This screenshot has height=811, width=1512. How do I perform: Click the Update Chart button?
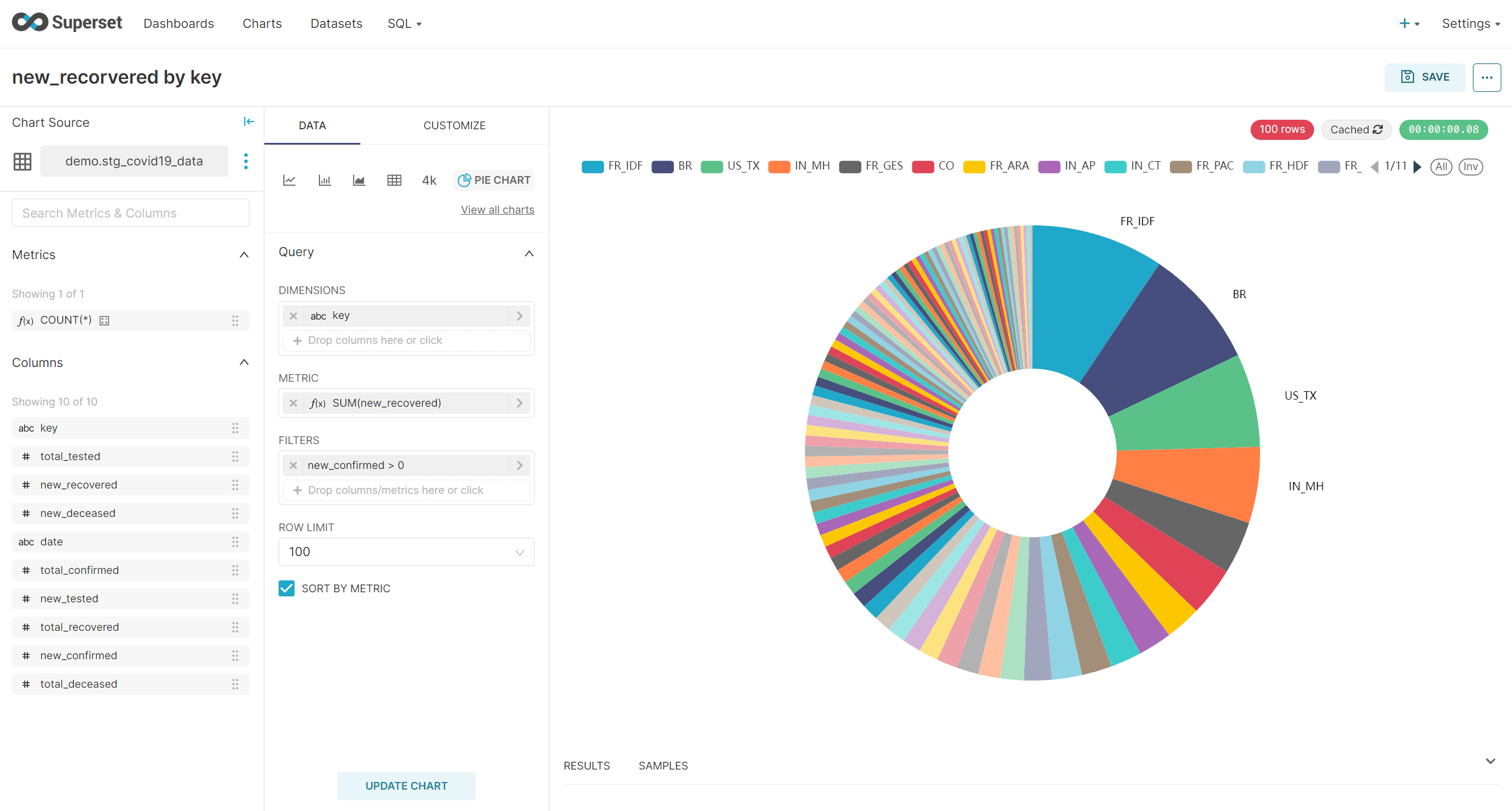406,786
